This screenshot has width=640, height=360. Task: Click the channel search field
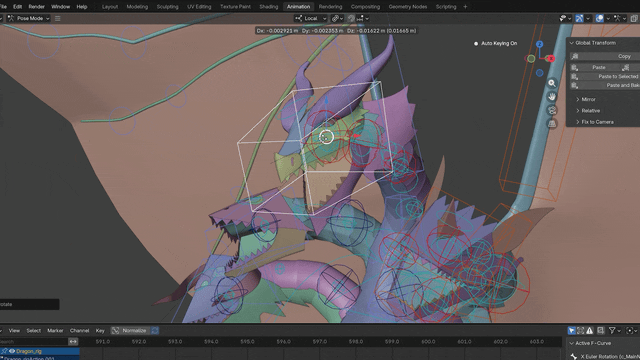pyautogui.click(x=33, y=342)
